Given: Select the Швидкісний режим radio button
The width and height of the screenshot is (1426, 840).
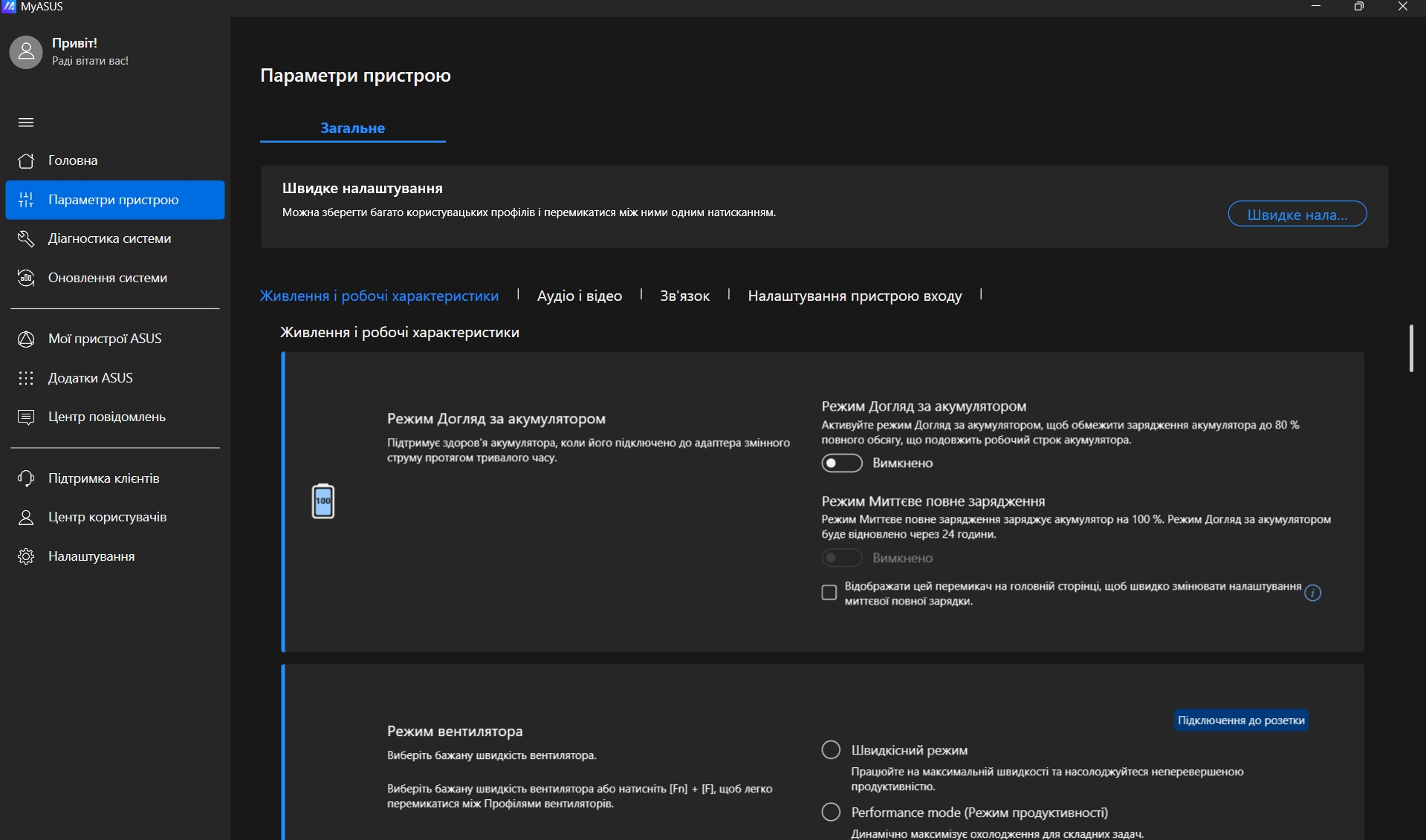Looking at the screenshot, I should coord(831,749).
